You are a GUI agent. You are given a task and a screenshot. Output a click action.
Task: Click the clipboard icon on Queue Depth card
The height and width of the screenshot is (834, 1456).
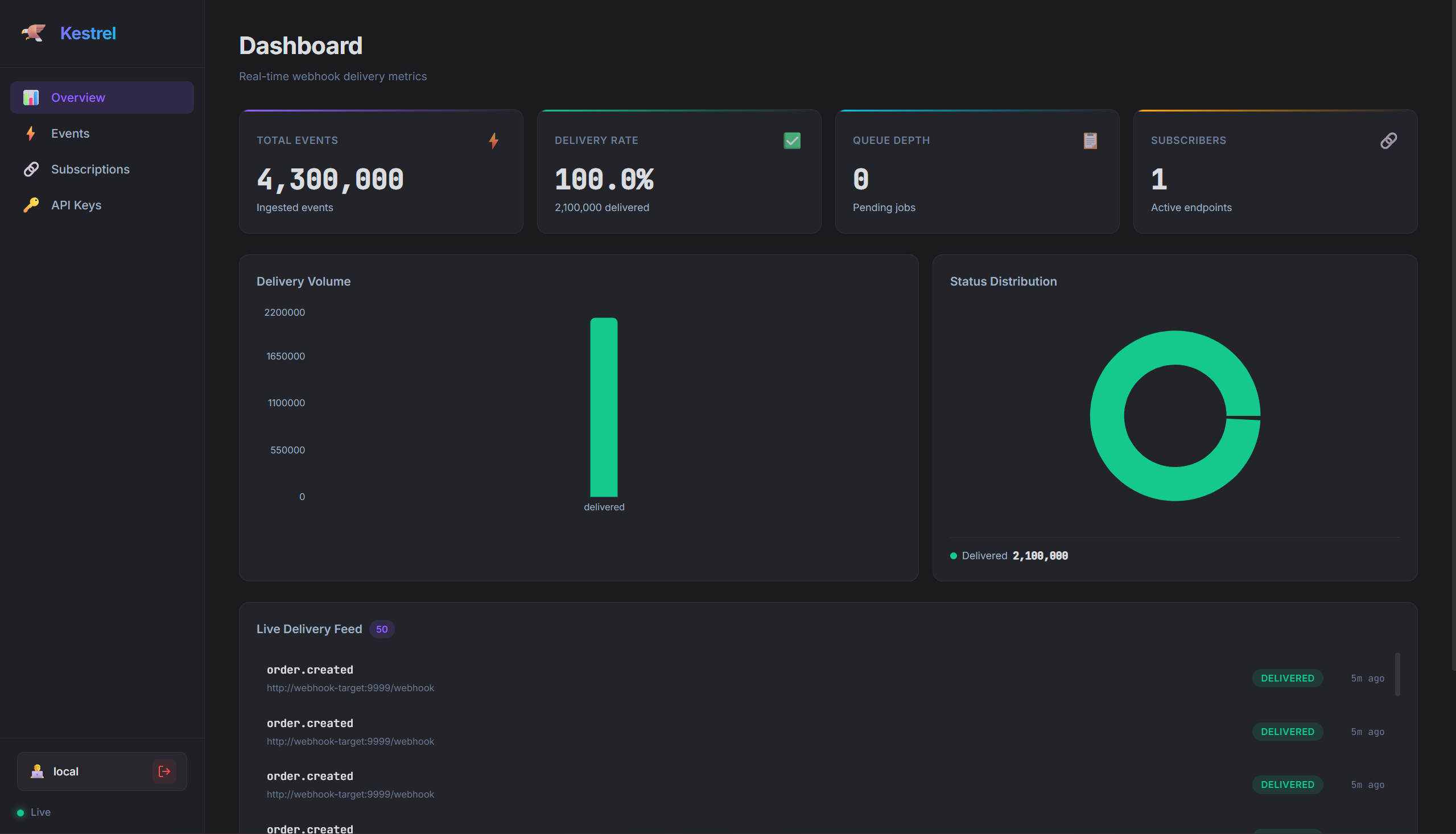pos(1090,141)
